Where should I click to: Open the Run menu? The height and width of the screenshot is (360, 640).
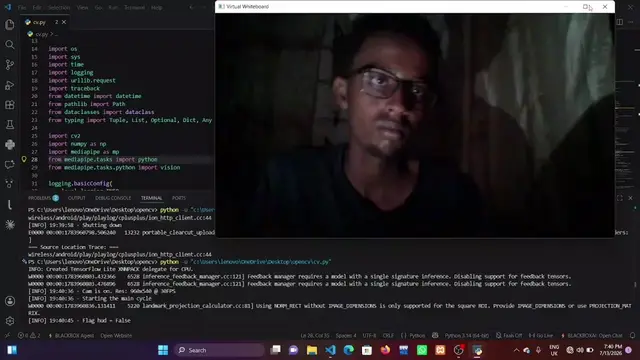[x=113, y=7]
